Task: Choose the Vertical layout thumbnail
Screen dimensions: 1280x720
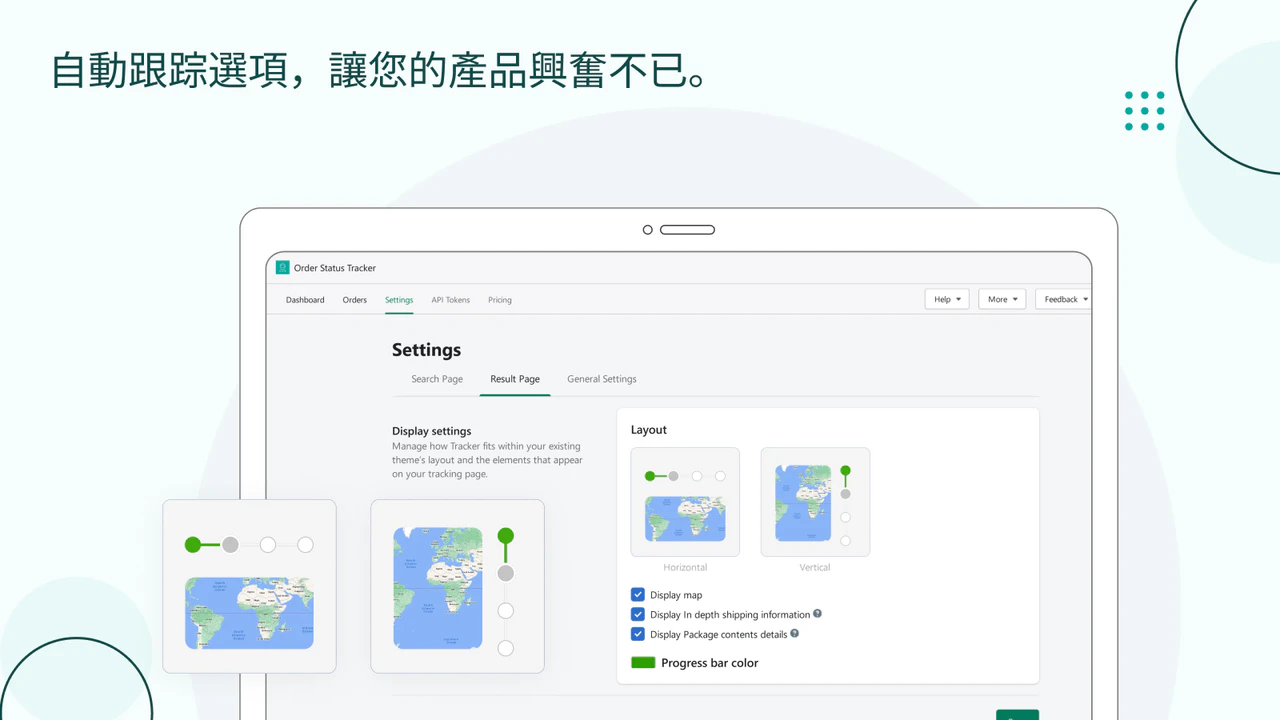Action: (x=815, y=502)
